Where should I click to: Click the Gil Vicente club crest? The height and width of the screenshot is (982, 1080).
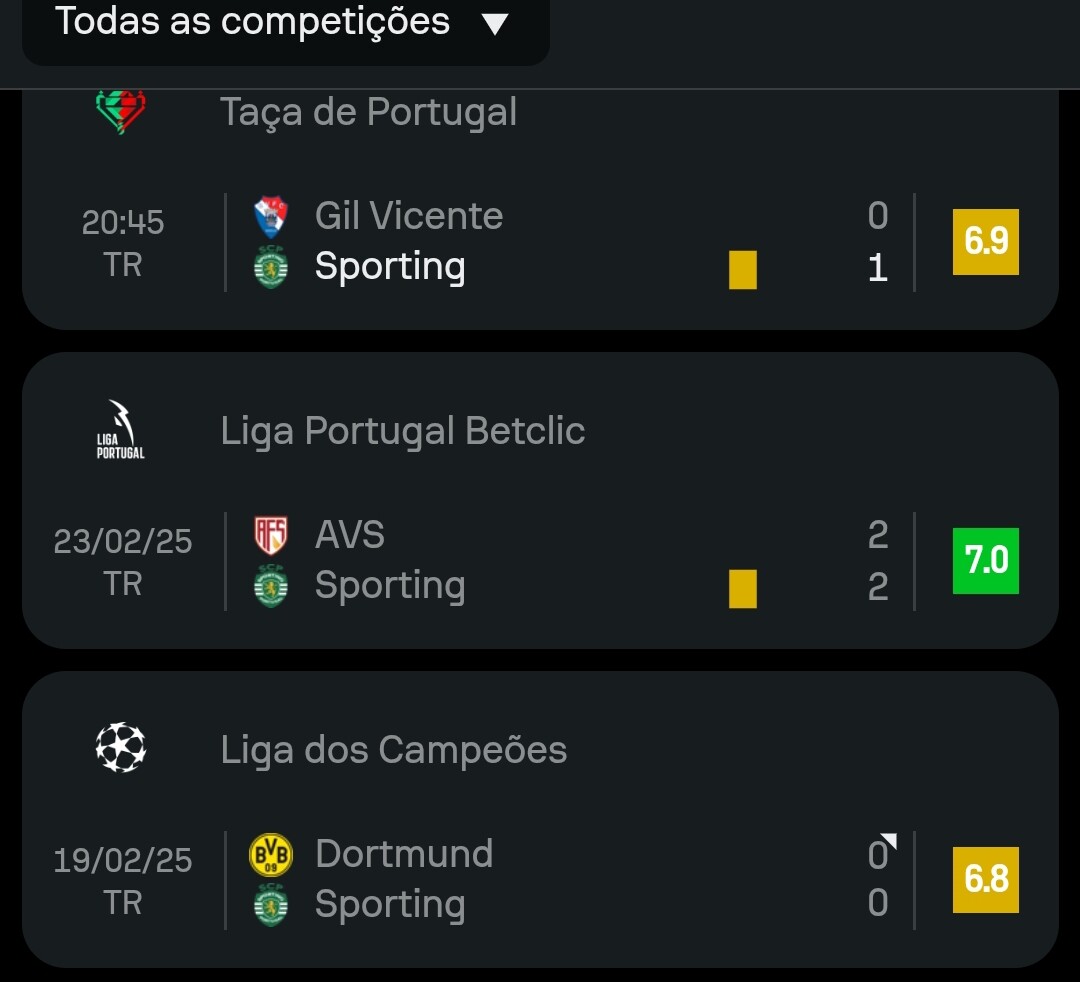coord(271,216)
